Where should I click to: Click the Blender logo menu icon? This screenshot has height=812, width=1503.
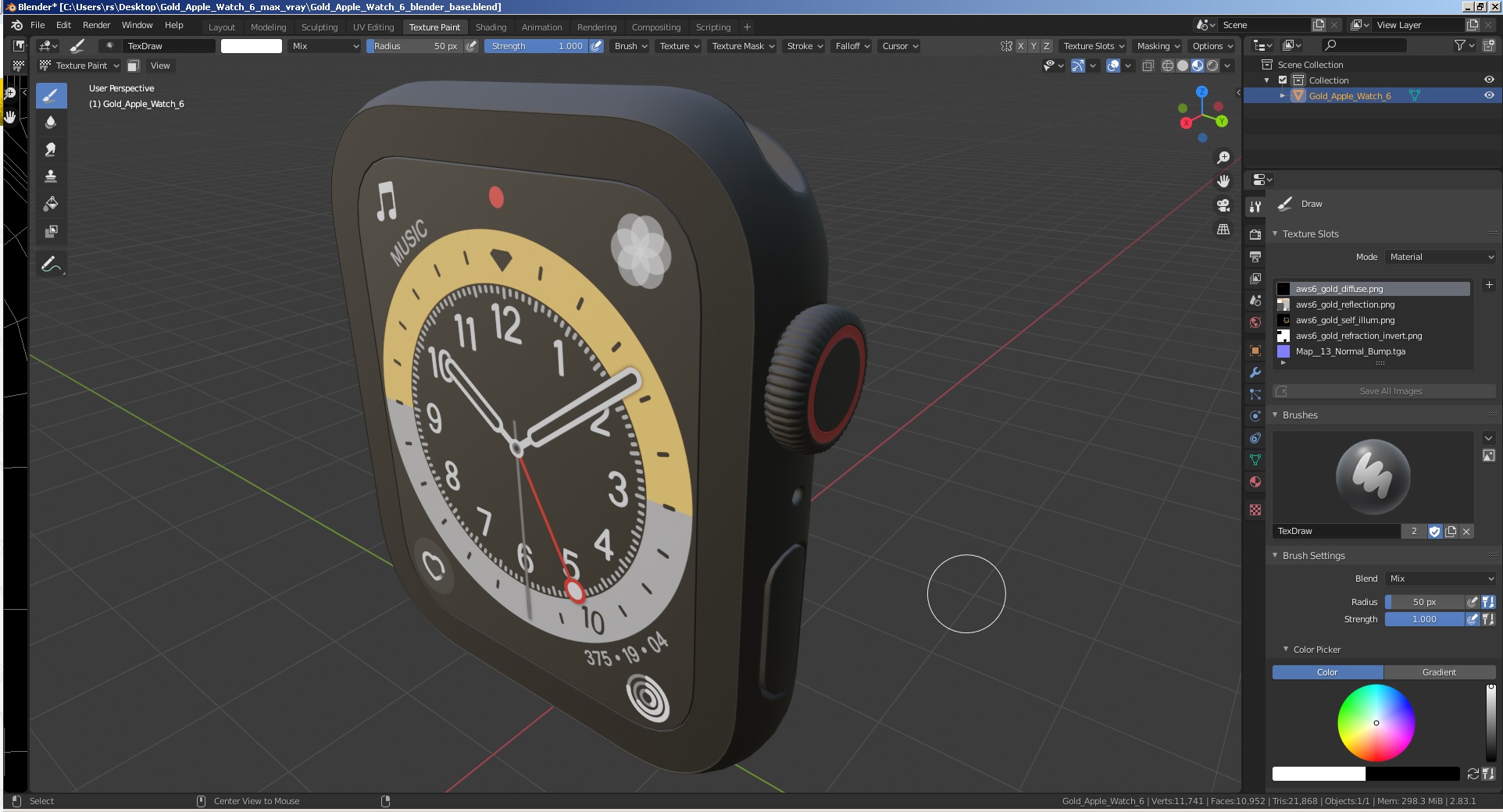(x=17, y=25)
